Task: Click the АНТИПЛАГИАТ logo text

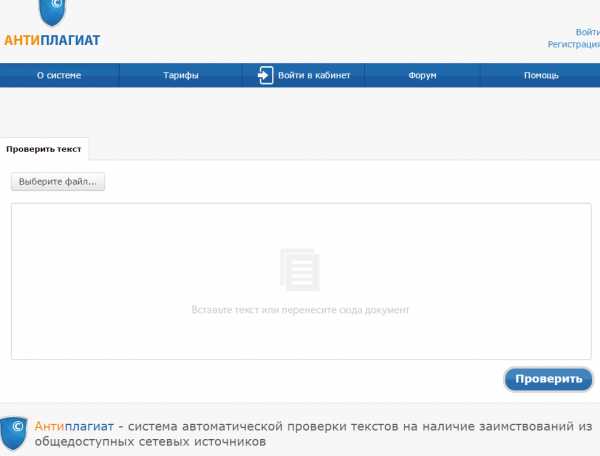Action: pyautogui.click(x=52, y=40)
